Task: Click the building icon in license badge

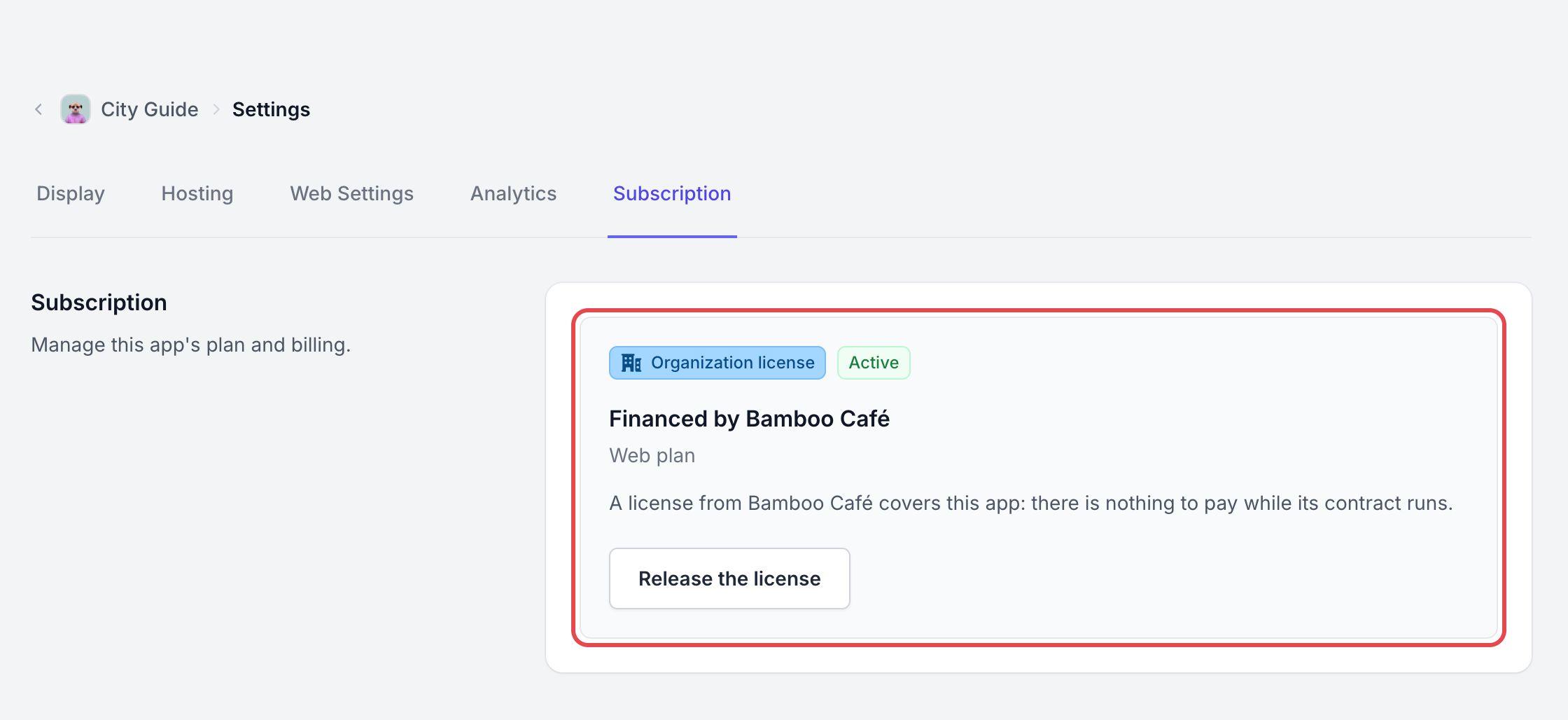Action: pos(631,363)
